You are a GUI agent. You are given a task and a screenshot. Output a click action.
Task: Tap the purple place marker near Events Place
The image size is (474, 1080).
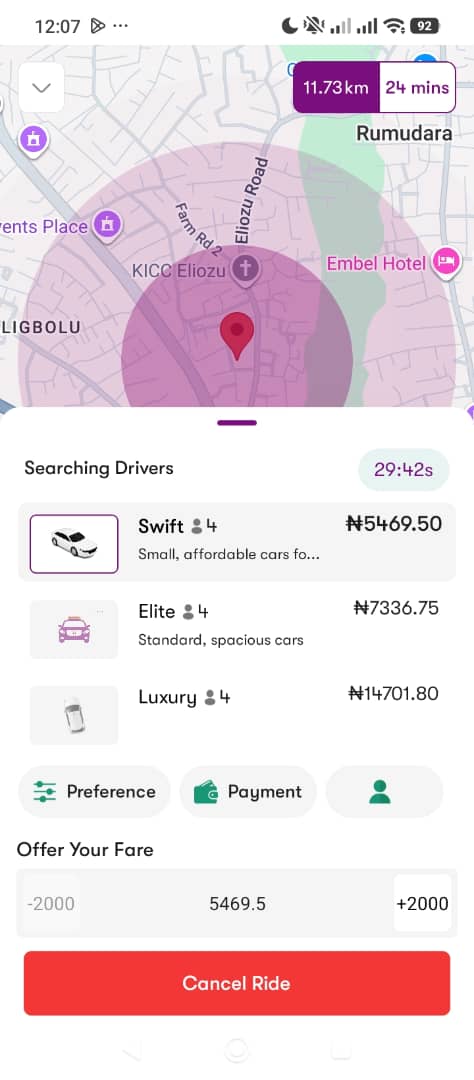(107, 224)
